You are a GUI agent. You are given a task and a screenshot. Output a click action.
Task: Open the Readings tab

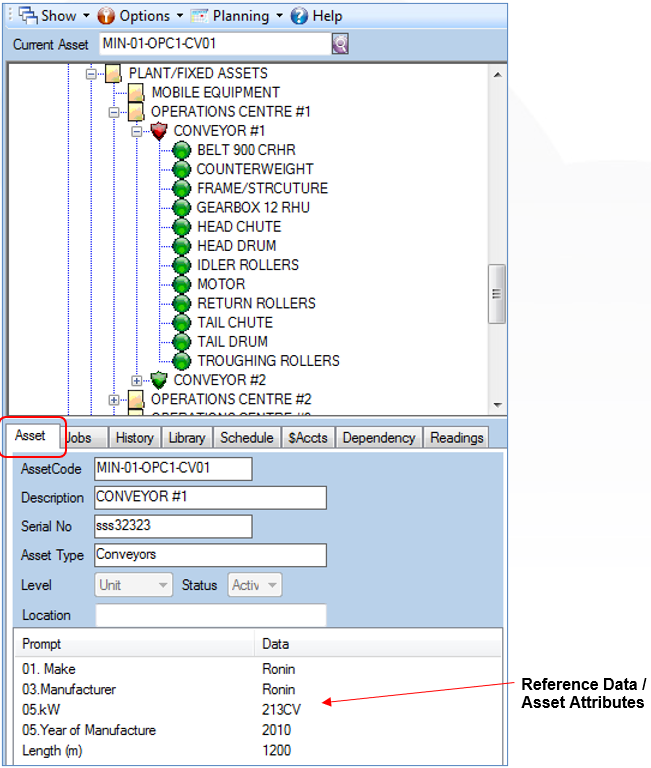point(457,437)
